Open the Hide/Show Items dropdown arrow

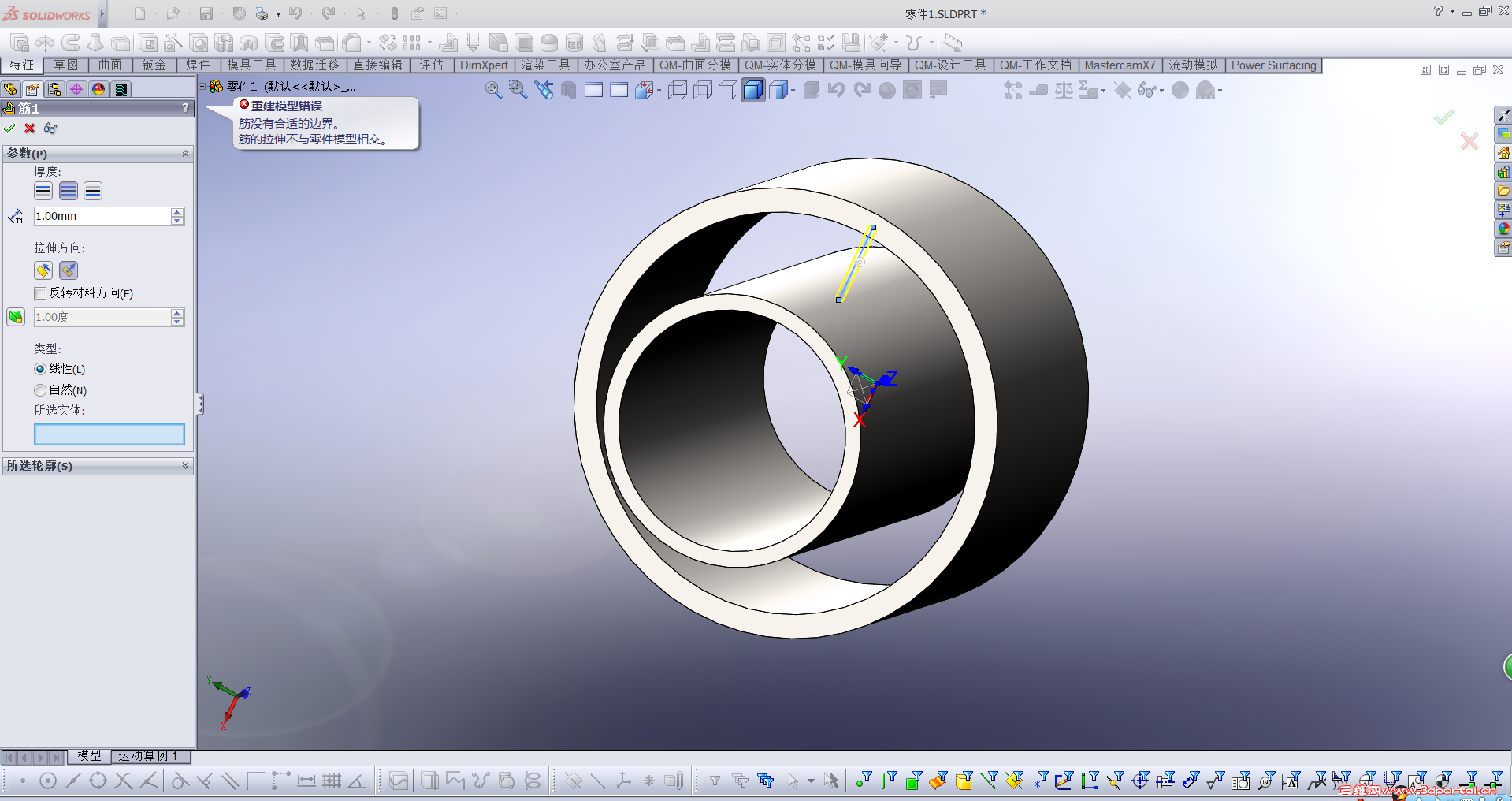[1161, 91]
